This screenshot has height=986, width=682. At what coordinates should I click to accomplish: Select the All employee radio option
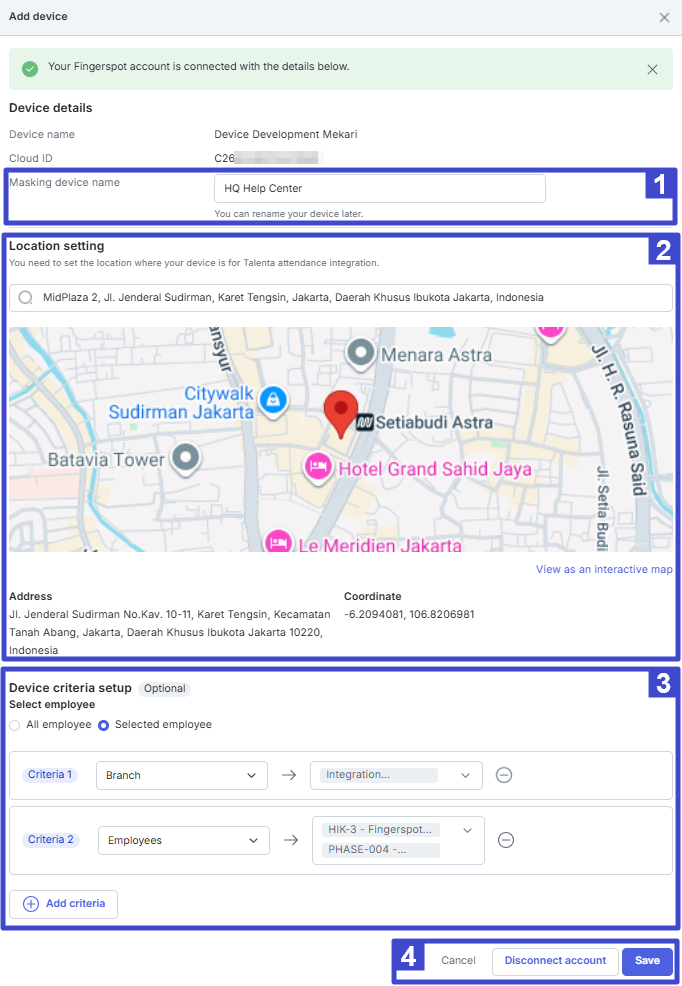(15, 725)
